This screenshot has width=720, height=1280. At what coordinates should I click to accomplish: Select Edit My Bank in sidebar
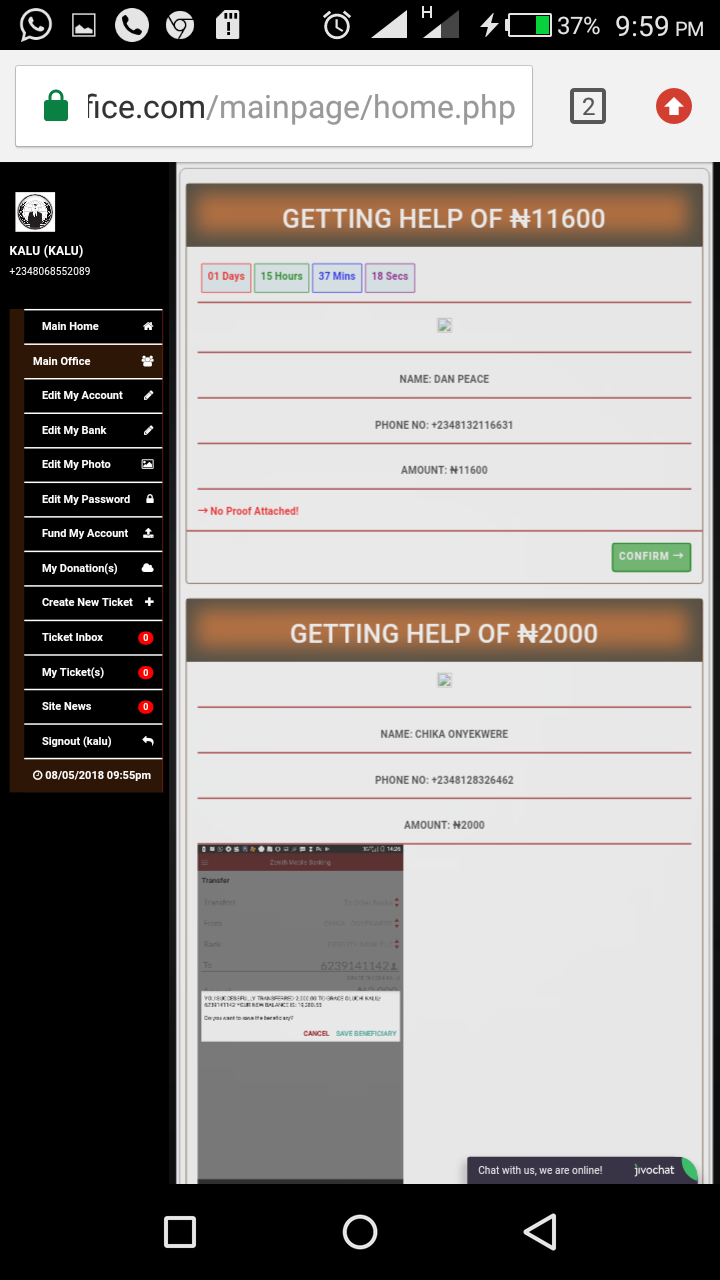pos(93,430)
